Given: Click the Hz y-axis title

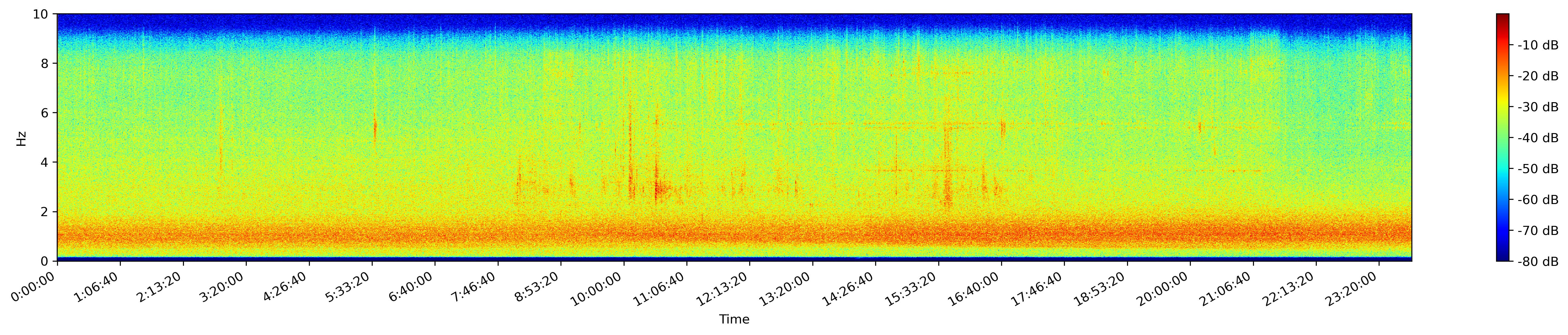Looking at the screenshot, I should (22, 138).
